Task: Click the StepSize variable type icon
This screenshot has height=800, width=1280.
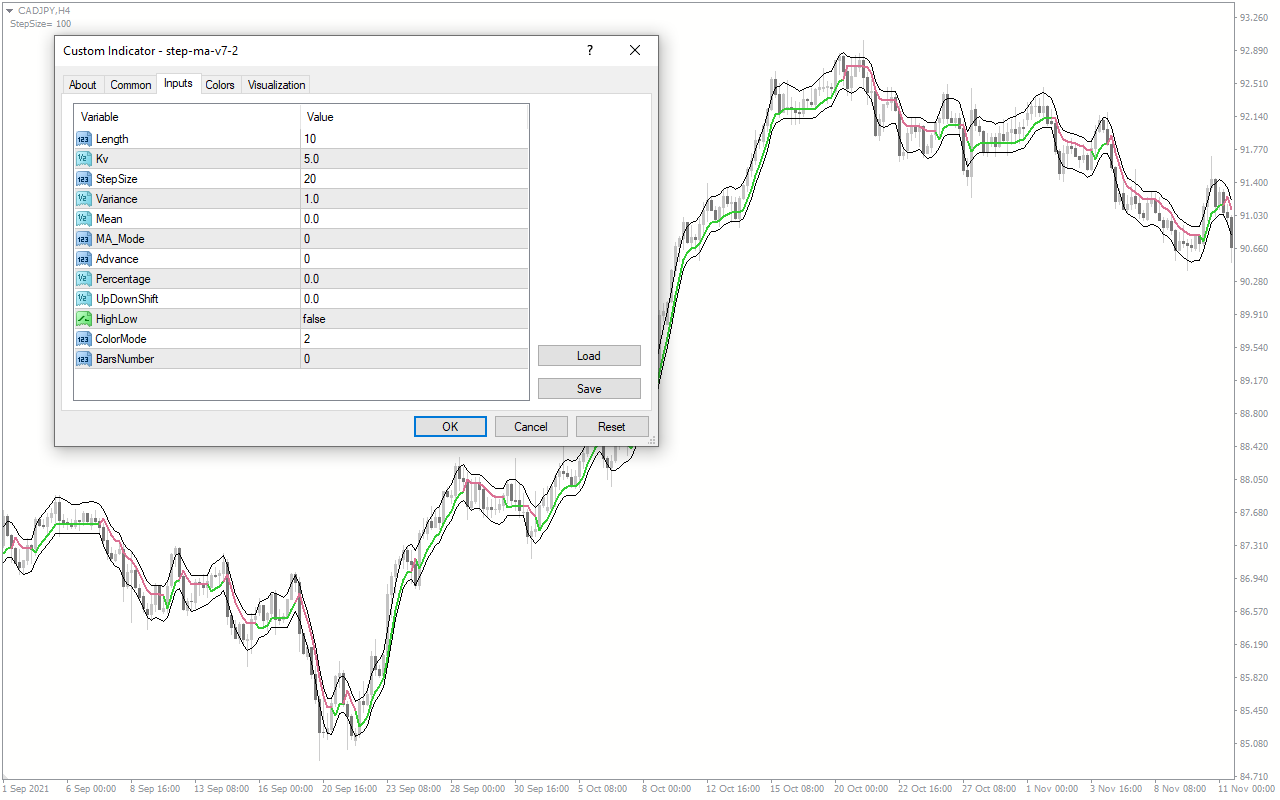Action: pyautogui.click(x=83, y=179)
